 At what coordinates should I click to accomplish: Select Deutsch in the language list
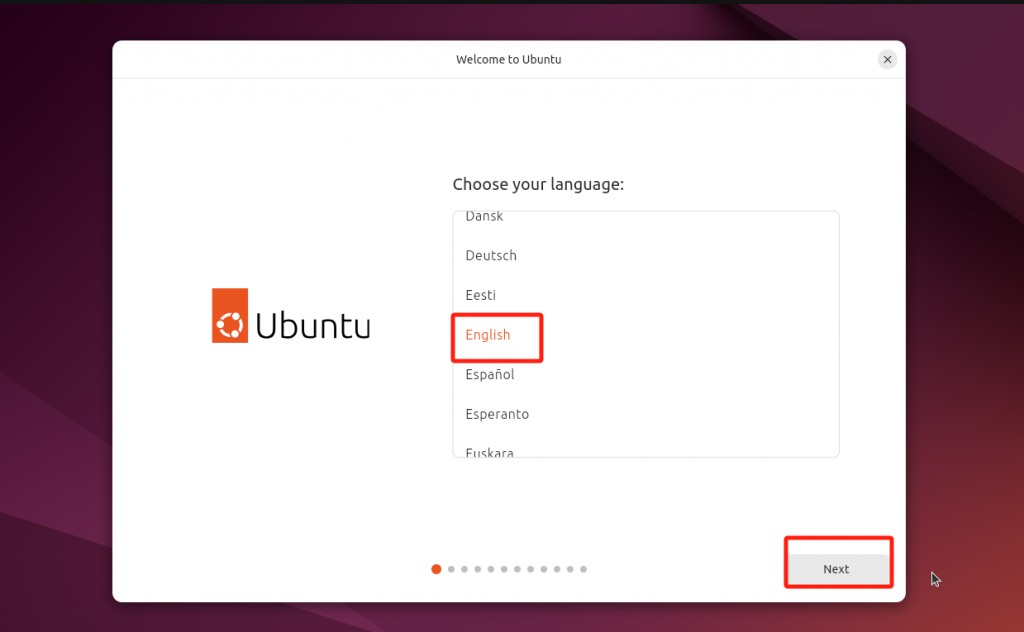click(645, 255)
